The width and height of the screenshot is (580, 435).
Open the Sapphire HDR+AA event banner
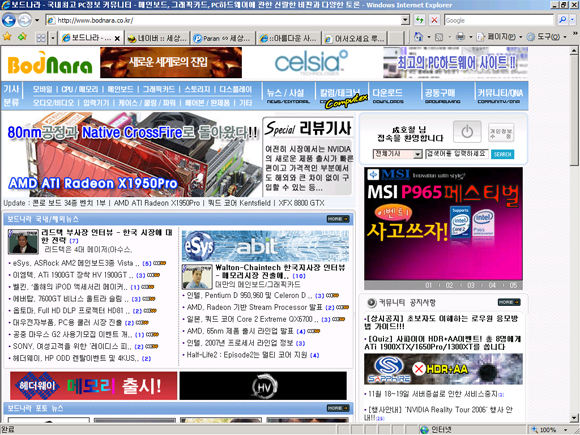point(443,369)
